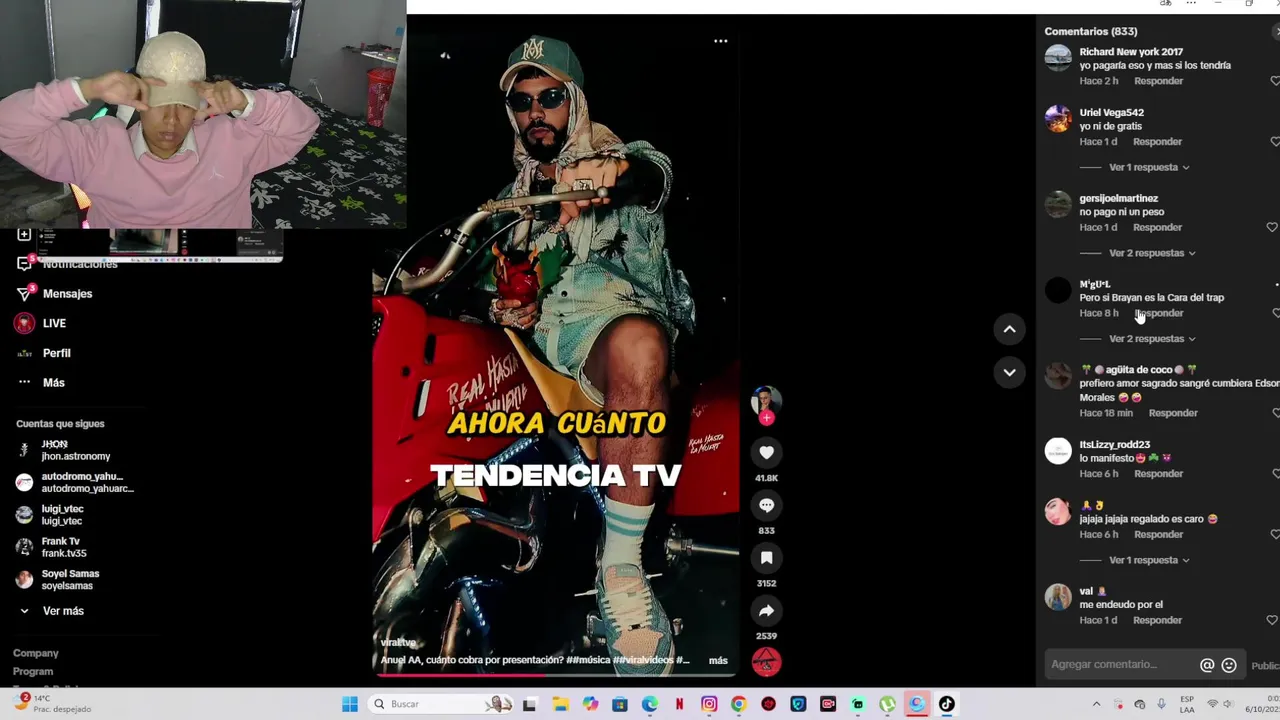Open Richard New york 2017's profile avatar
1280x720 pixels.
[1058, 58]
